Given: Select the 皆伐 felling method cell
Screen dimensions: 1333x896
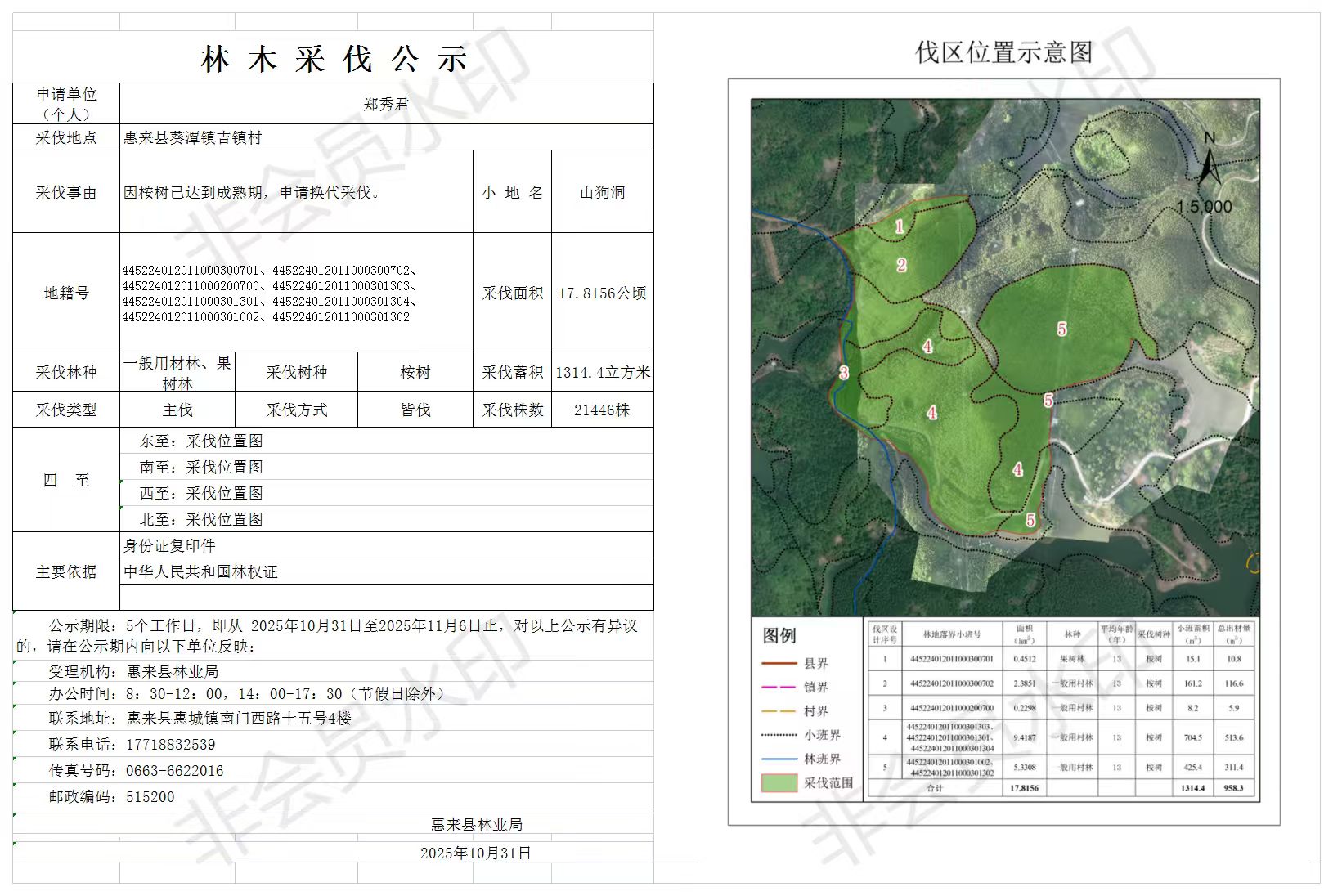Looking at the screenshot, I should [415, 410].
